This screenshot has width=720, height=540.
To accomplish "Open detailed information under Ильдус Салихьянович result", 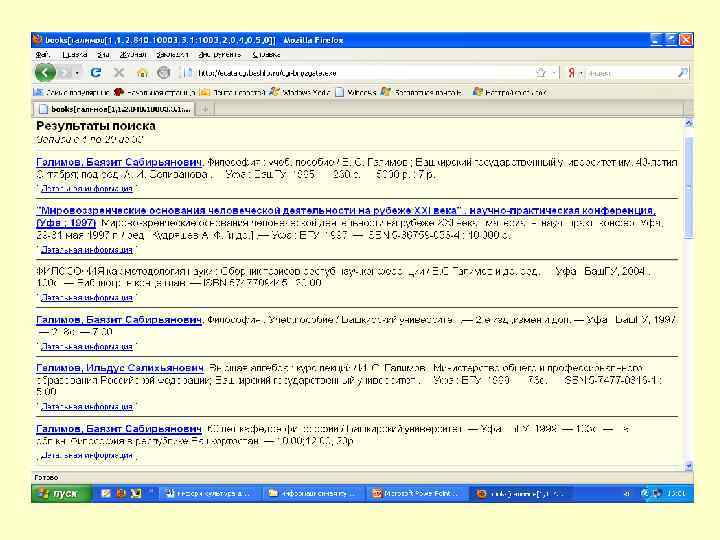I will click(86, 406).
